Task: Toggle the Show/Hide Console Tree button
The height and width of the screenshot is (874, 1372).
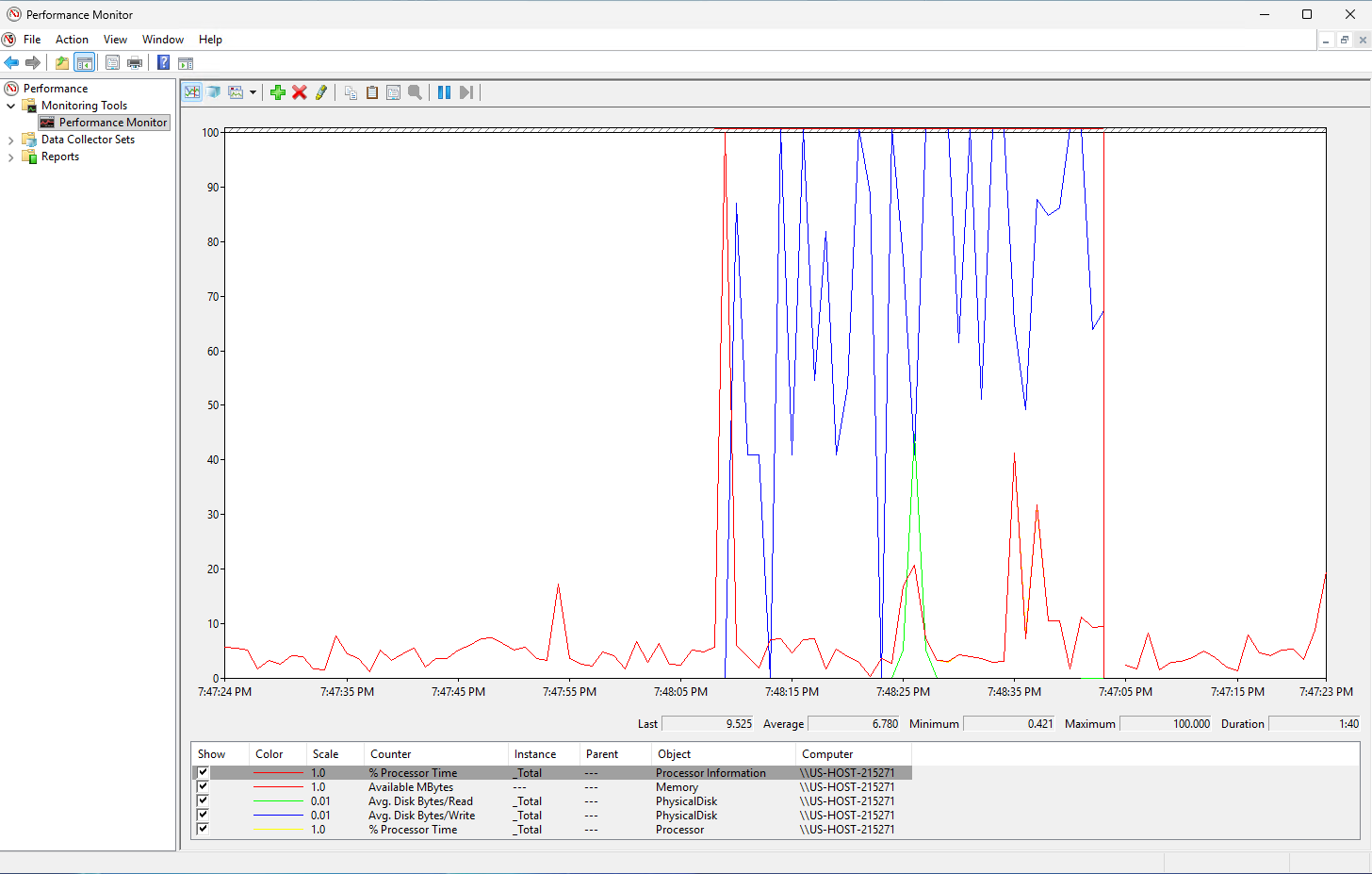Action: (85, 63)
